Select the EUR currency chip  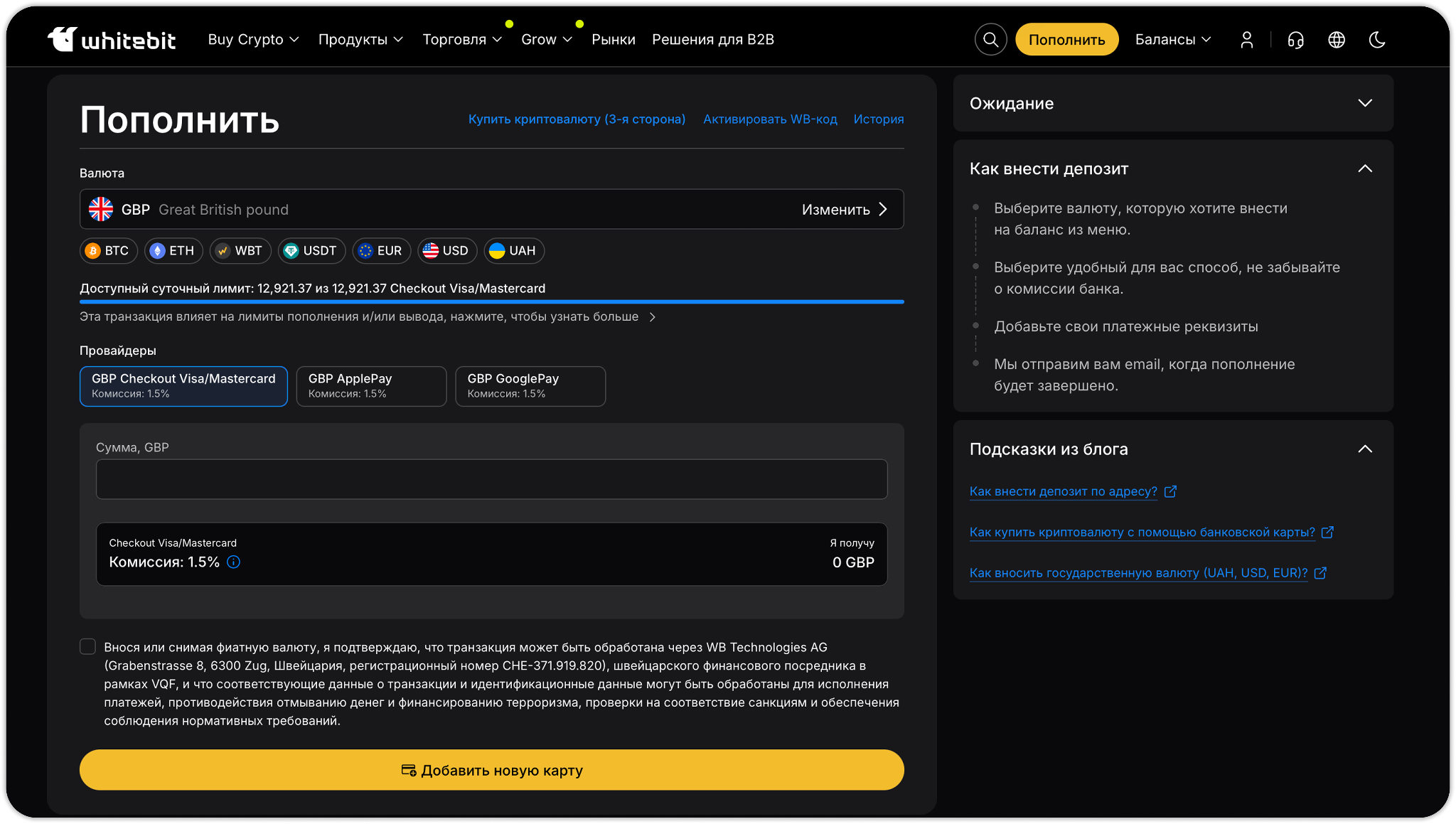click(381, 250)
